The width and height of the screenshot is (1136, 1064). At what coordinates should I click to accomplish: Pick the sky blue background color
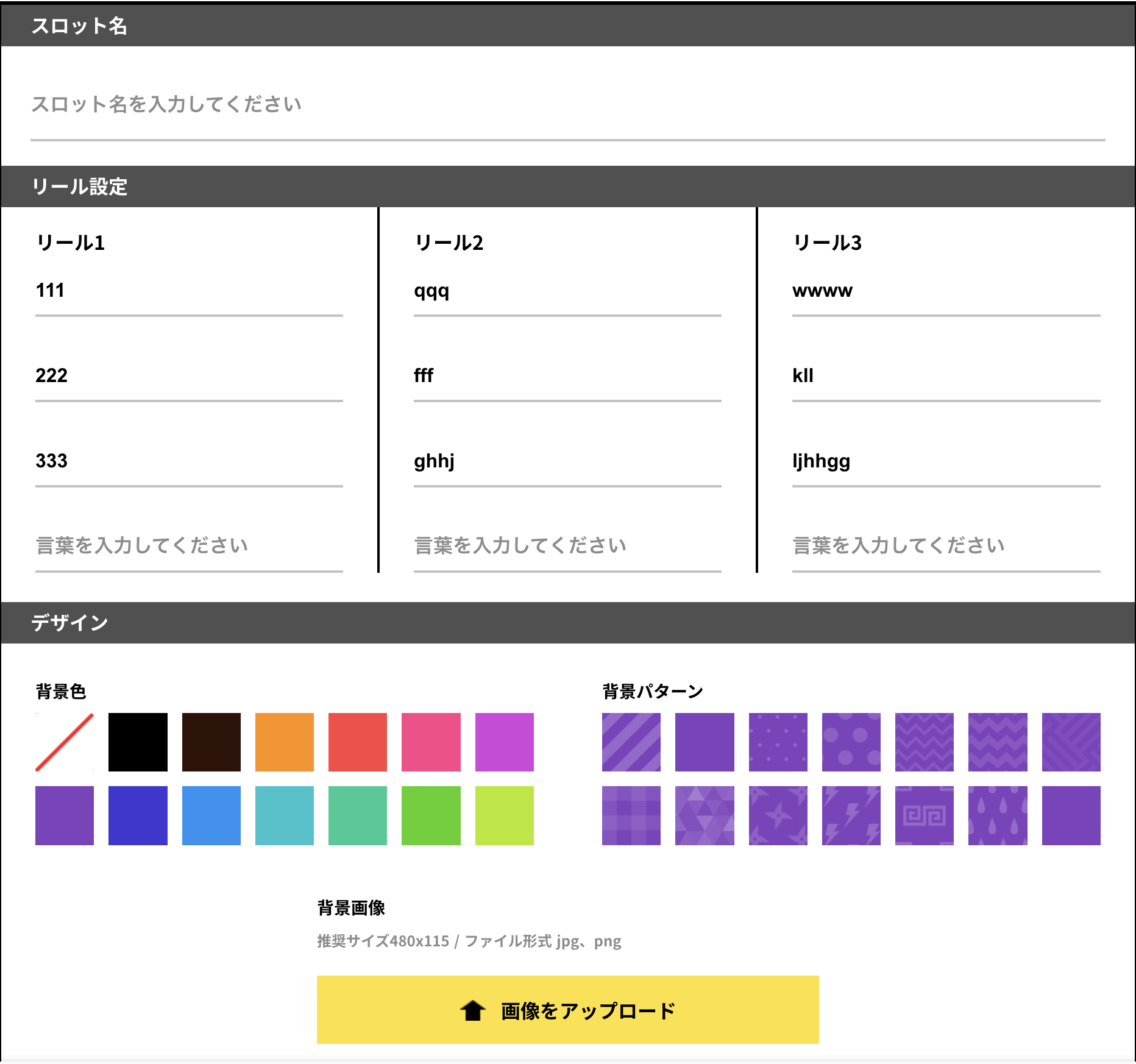coord(211,815)
